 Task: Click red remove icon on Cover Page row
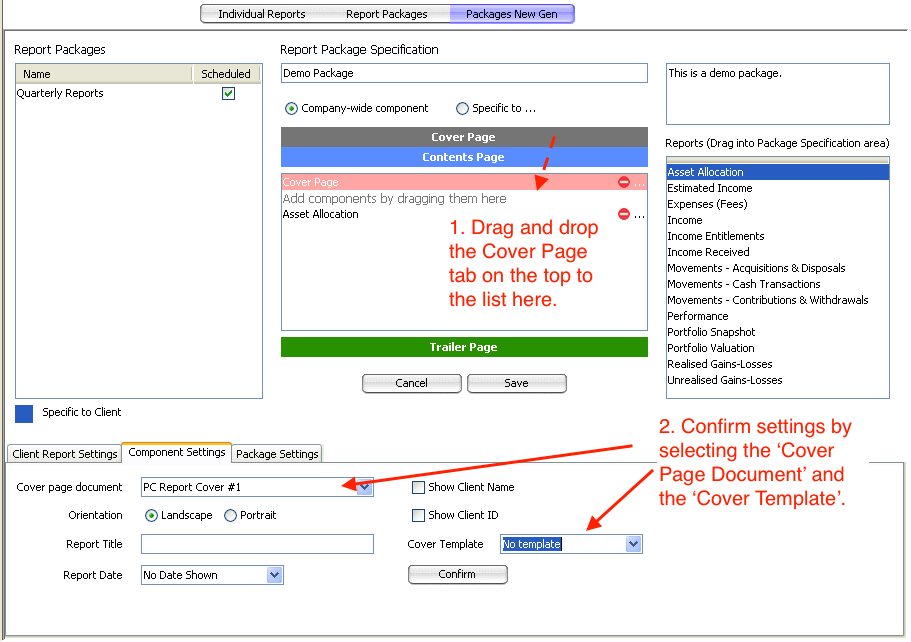coord(624,182)
